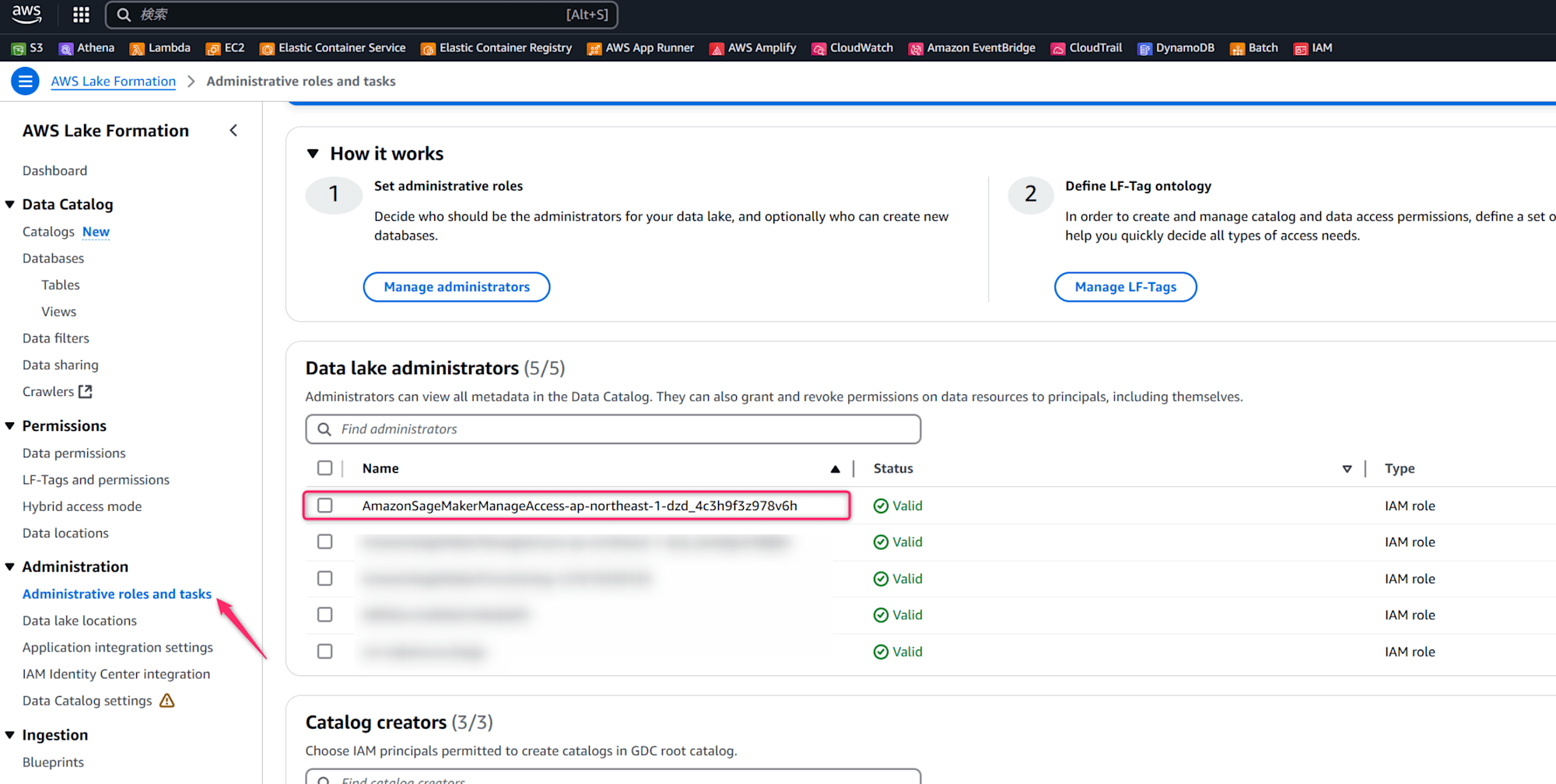Open Data permissions page
Screen dimensions: 1556x784
click(x=74, y=453)
